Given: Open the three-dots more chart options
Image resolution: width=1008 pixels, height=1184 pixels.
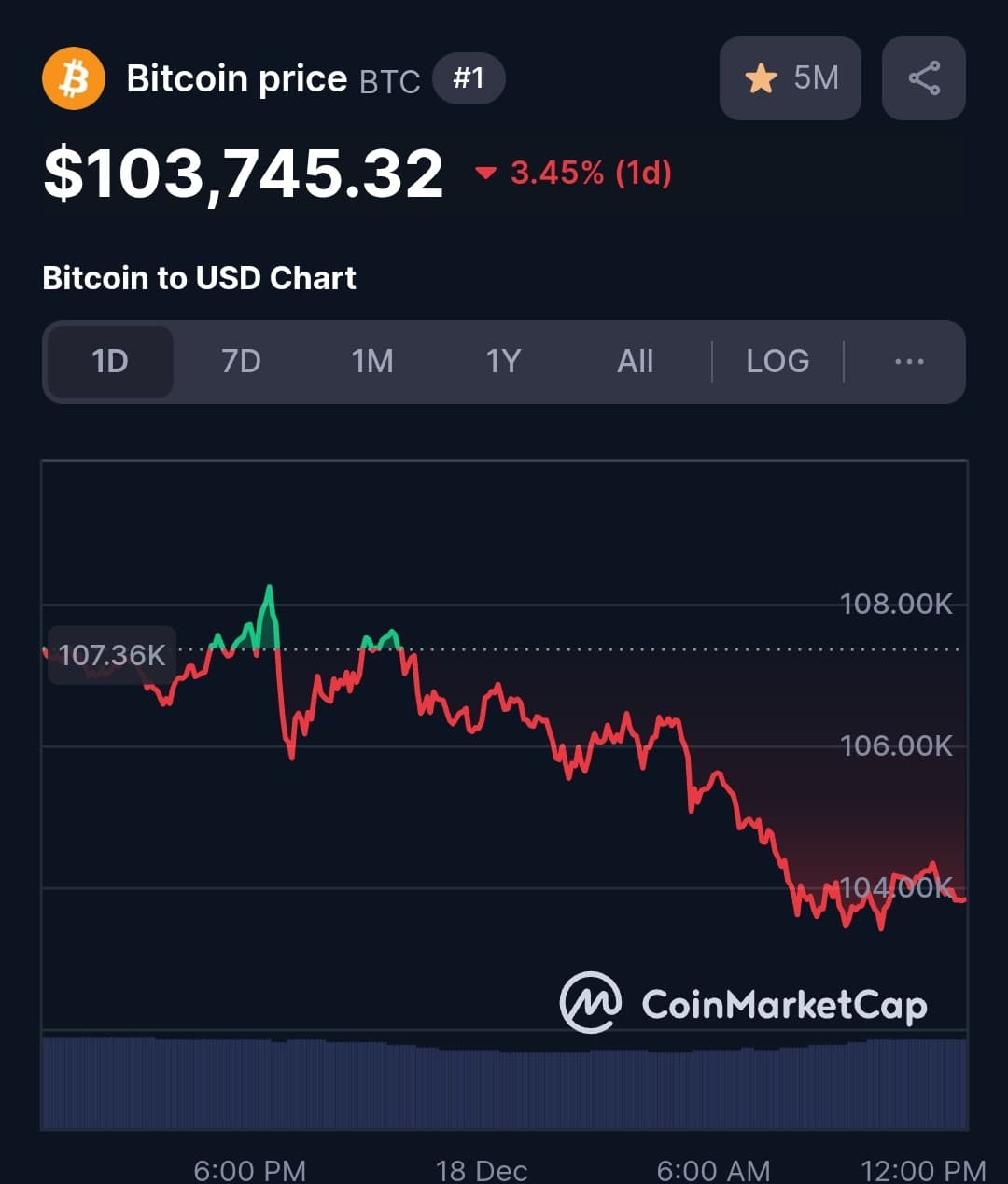Looking at the screenshot, I should pos(908,362).
